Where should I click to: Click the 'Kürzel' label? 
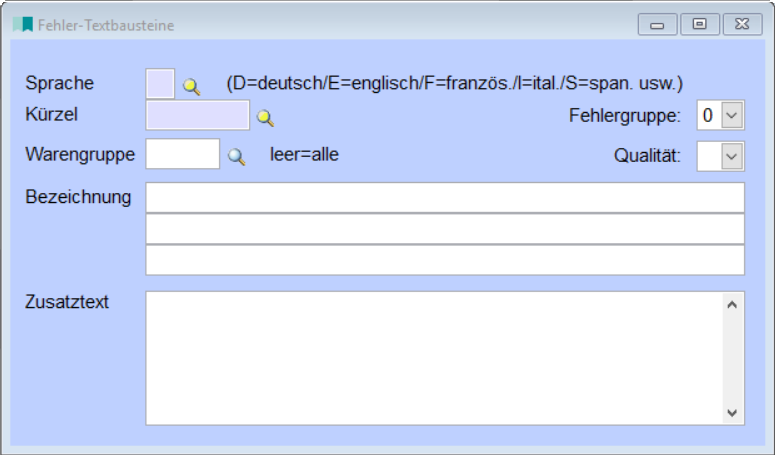point(51,115)
